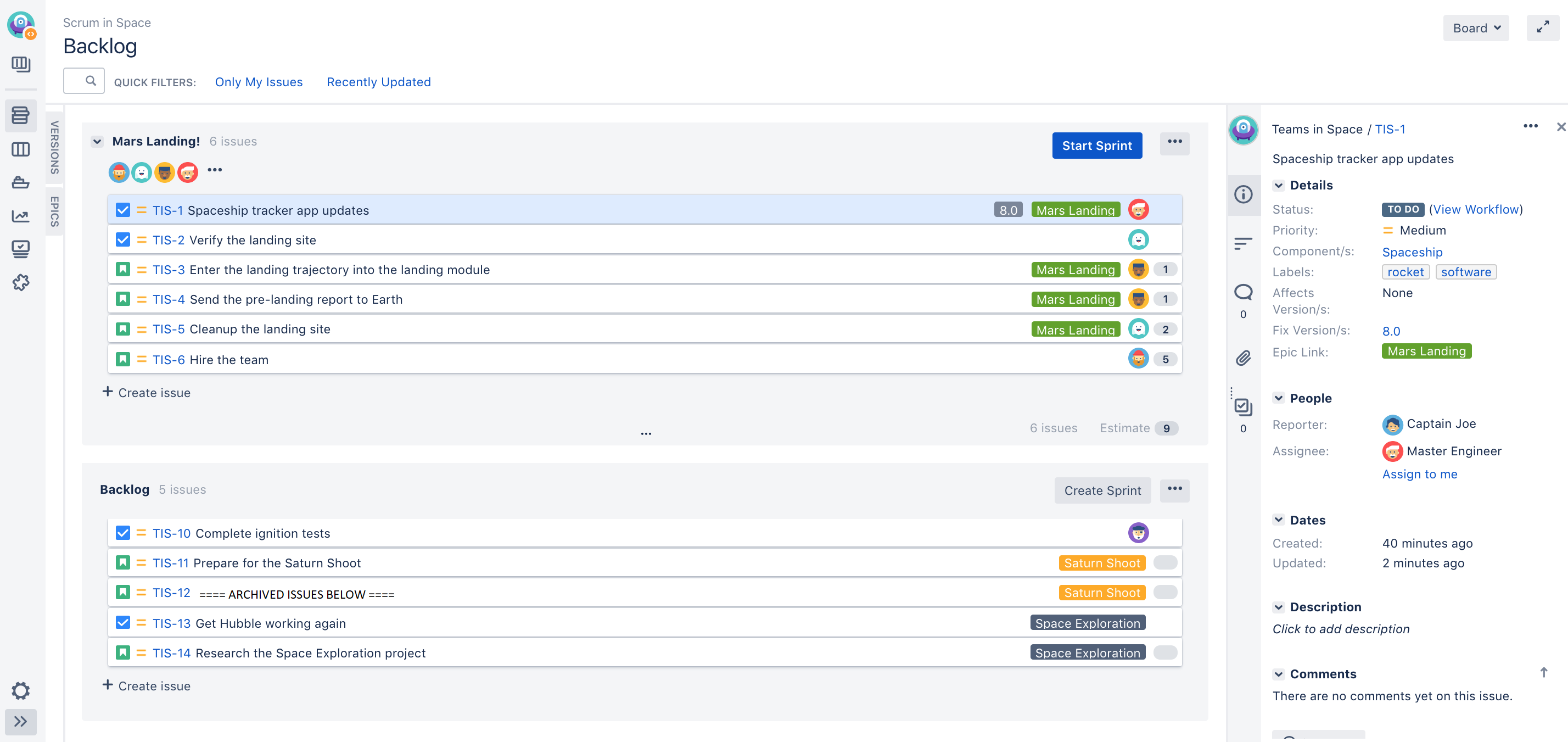Open the settings gear in sidebar
This screenshot has width=1568, height=742.
pos(21,690)
